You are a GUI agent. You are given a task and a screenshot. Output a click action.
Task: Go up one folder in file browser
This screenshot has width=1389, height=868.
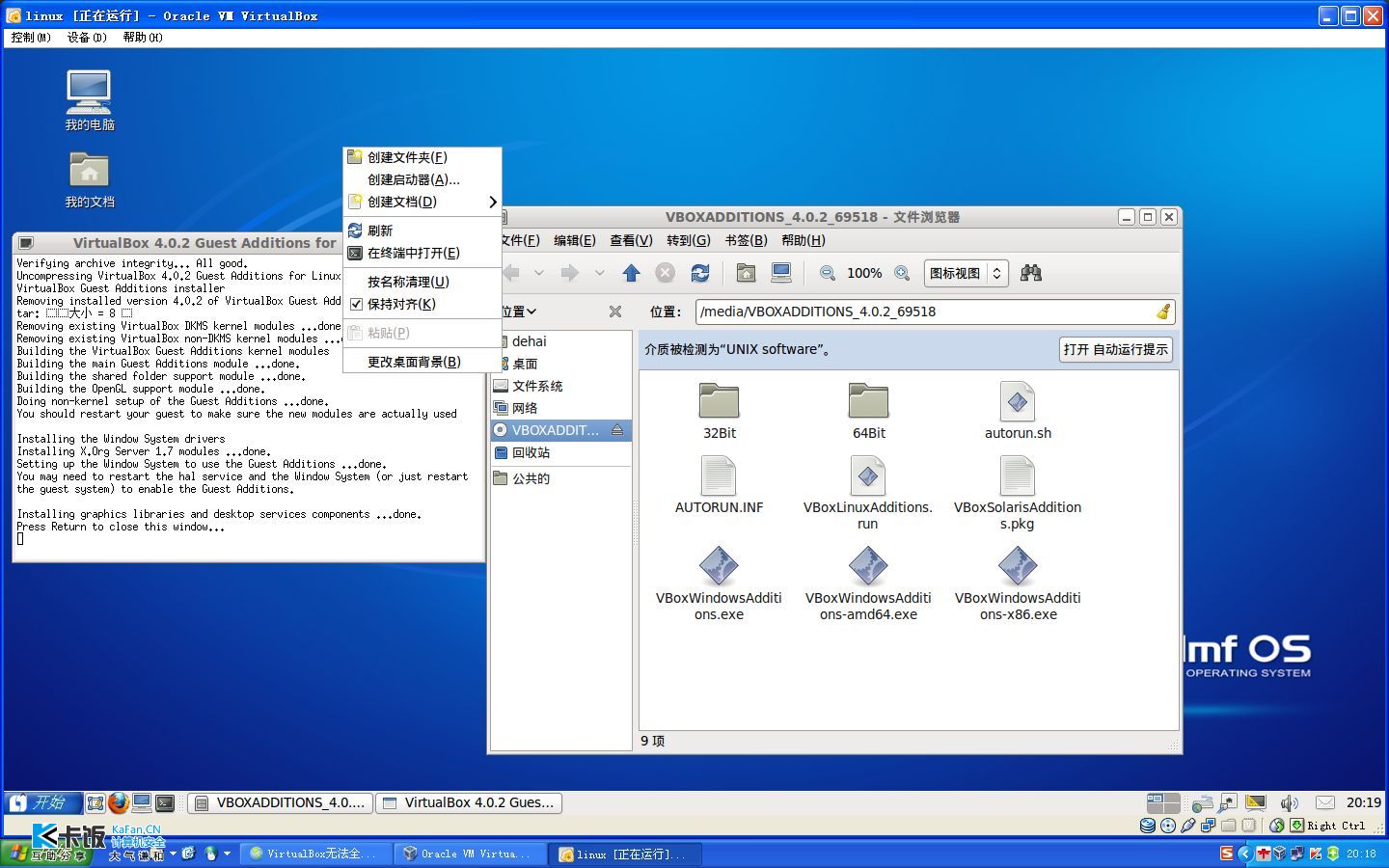coord(631,274)
